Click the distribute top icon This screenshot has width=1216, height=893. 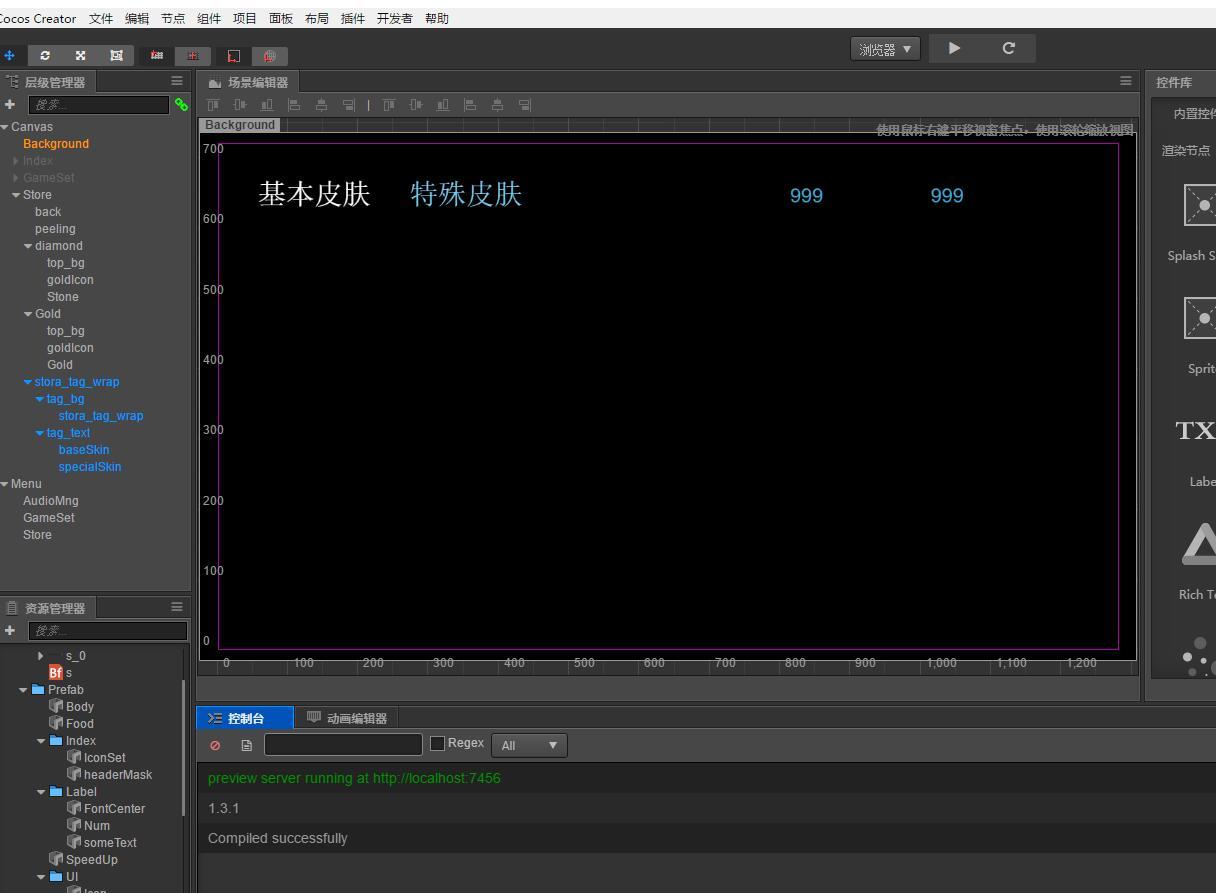coord(389,104)
